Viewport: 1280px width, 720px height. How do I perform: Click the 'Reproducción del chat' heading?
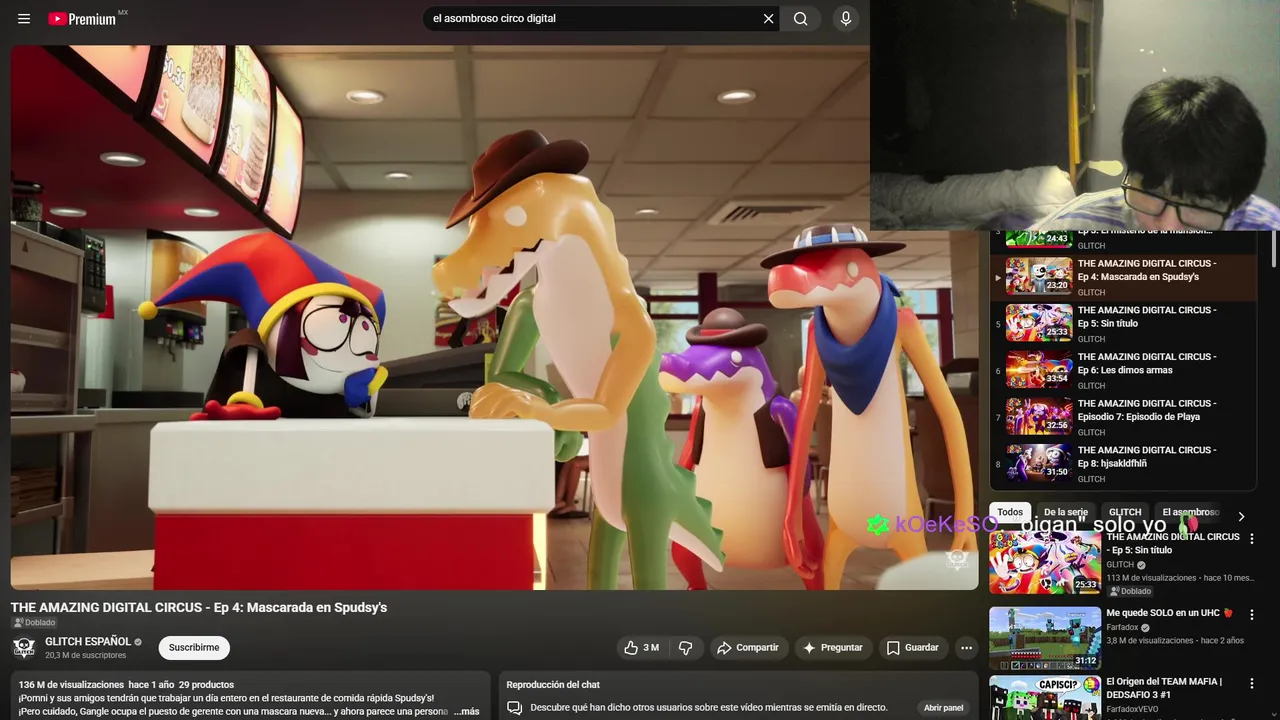[x=553, y=685]
